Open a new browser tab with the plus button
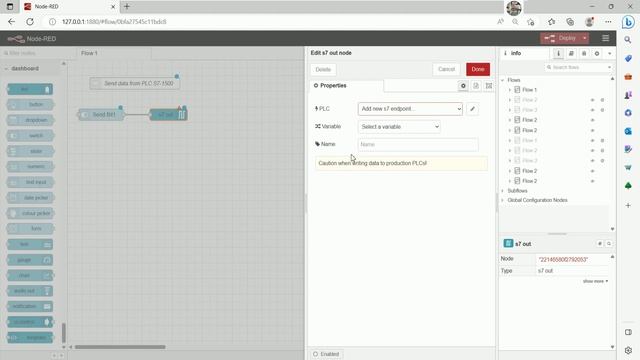The height and width of the screenshot is (360, 640). click(127, 7)
